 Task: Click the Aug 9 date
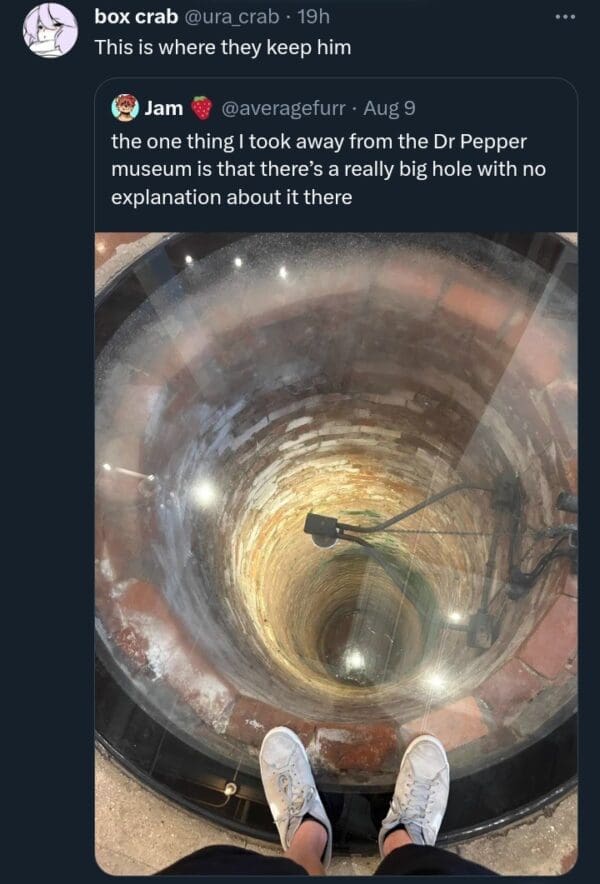390,108
